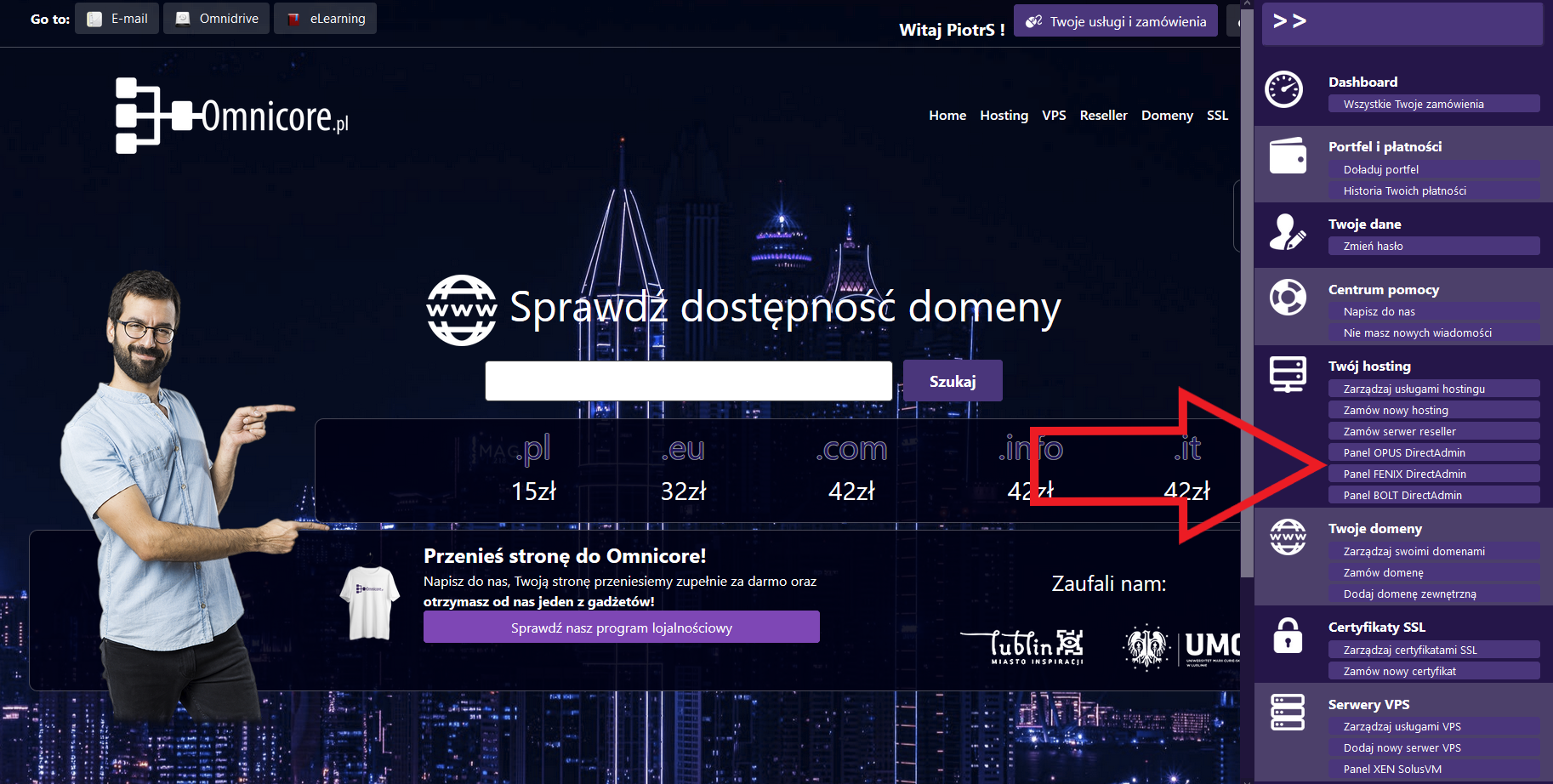Open the E-mail shortcut in Go to bar

click(x=117, y=19)
